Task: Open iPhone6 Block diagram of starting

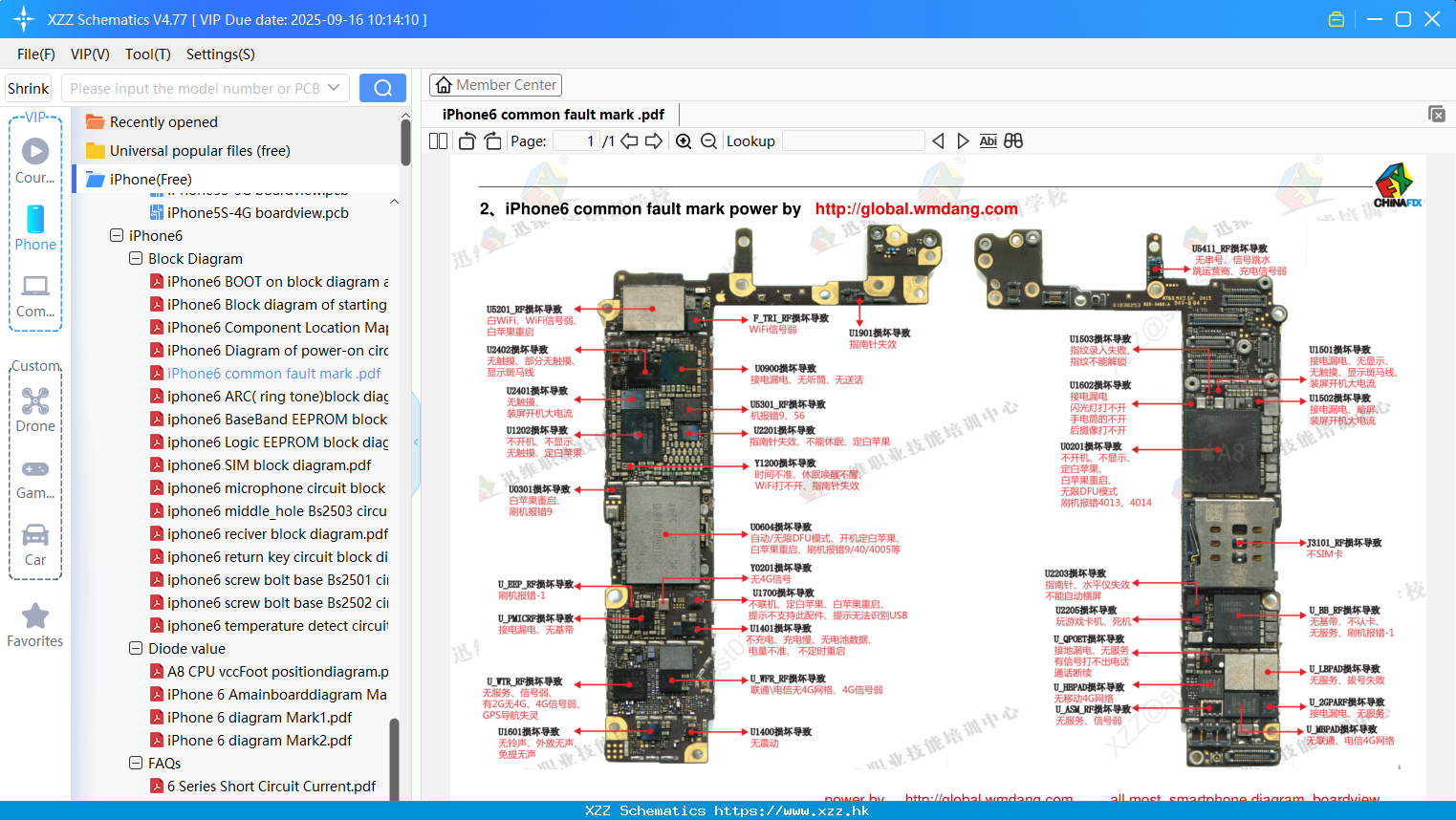Action: 269,305
